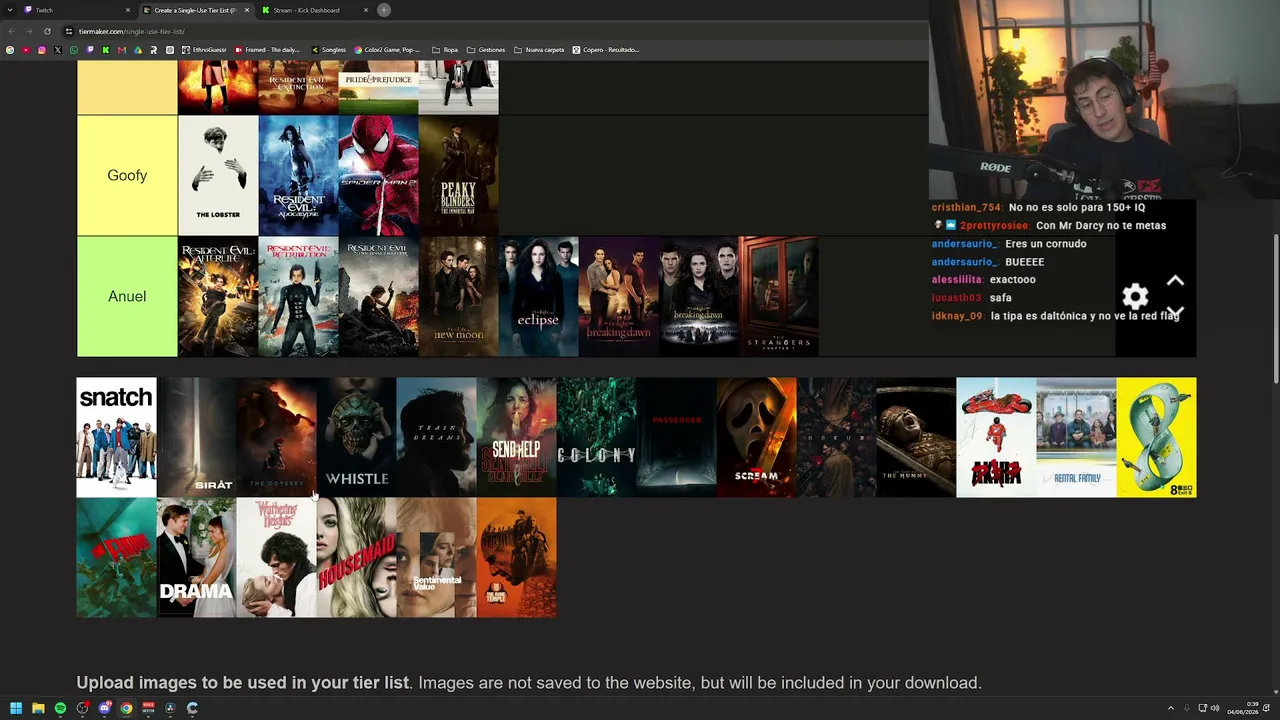Open the Copero - Resultado bookmark
The height and width of the screenshot is (720, 1280).
pos(605,50)
